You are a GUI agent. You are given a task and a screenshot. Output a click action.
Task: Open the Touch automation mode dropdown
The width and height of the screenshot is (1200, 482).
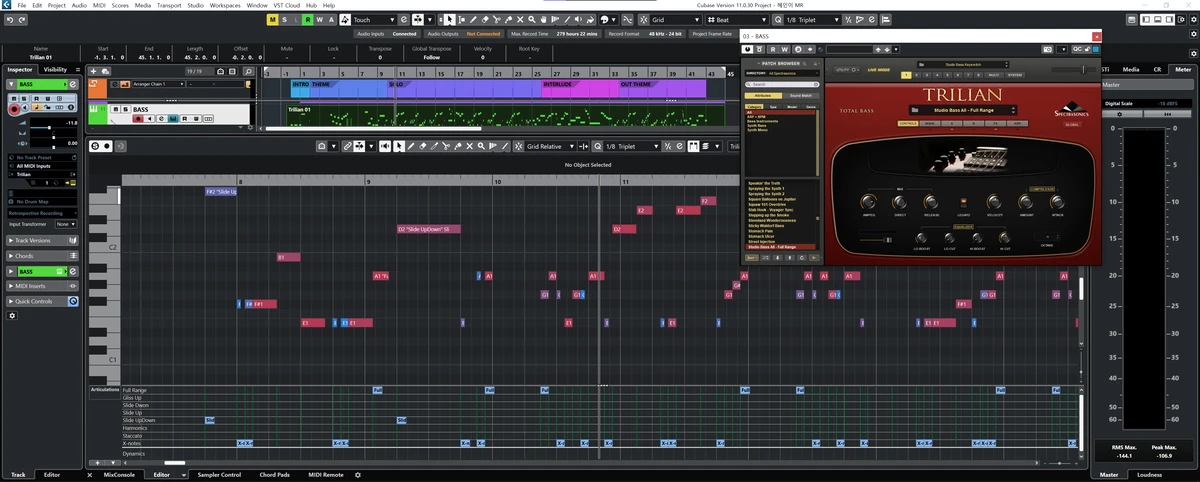pos(373,19)
